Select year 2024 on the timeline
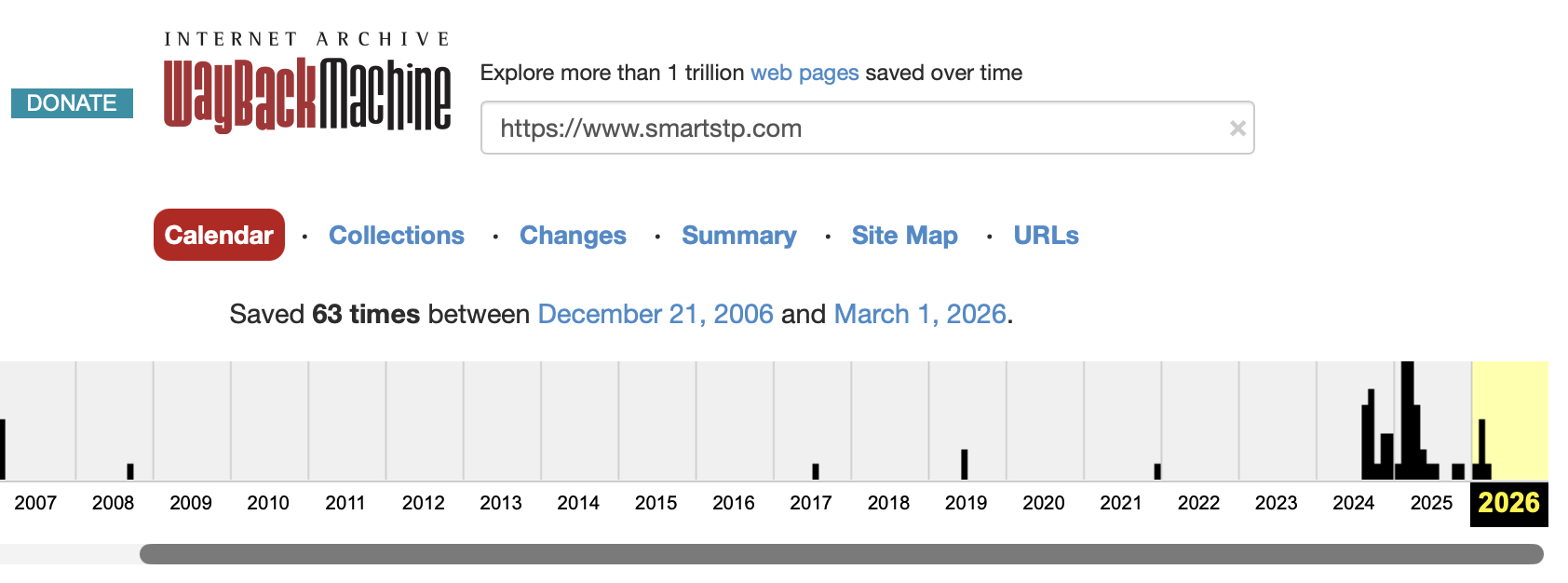1568x583 pixels. [x=1354, y=503]
